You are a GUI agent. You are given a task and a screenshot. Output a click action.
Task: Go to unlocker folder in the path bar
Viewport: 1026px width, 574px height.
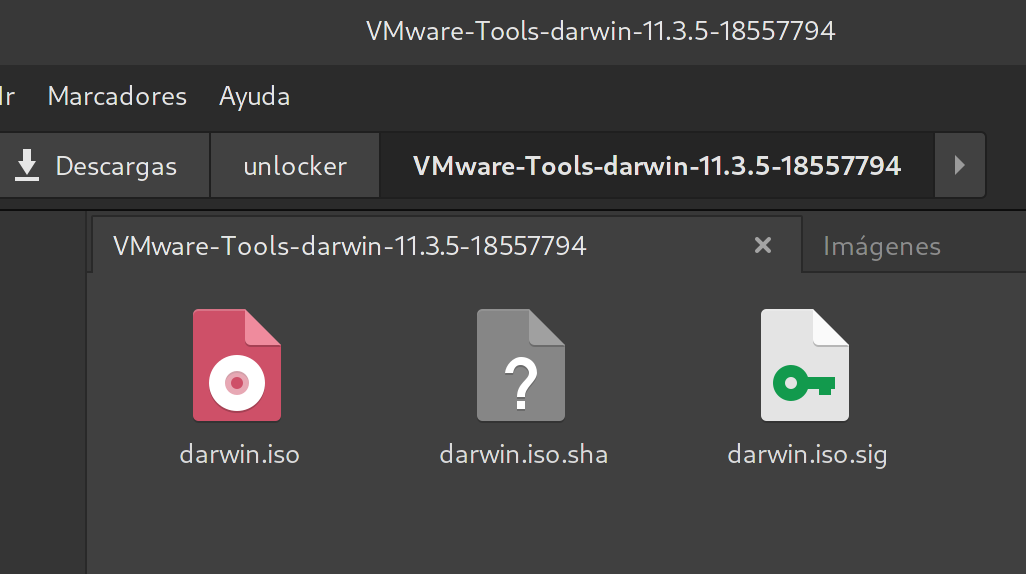pos(295,166)
